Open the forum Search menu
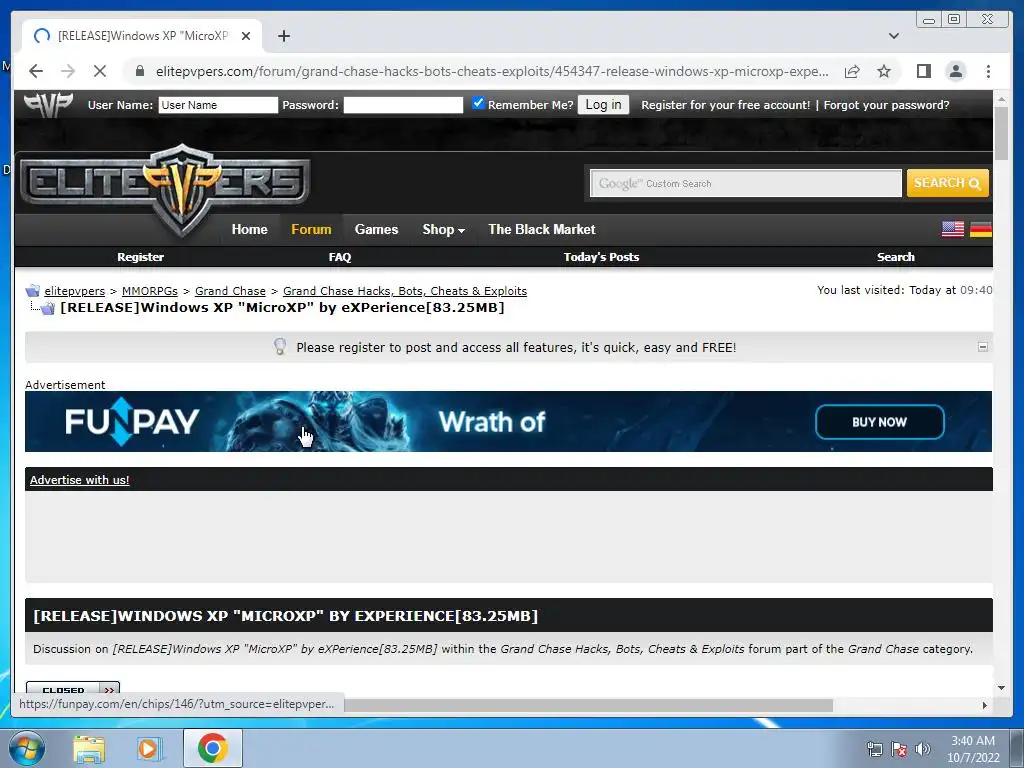Viewport: 1024px width, 768px height. (895, 257)
